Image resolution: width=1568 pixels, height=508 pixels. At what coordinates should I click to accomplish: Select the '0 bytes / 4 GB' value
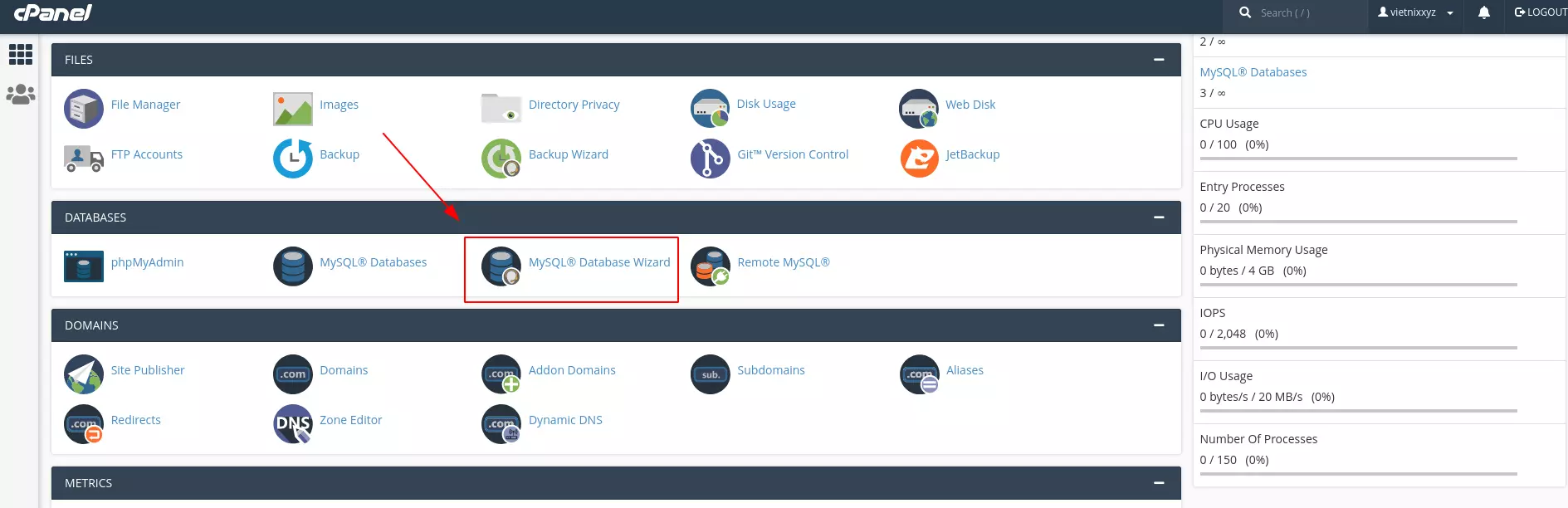(x=1237, y=271)
